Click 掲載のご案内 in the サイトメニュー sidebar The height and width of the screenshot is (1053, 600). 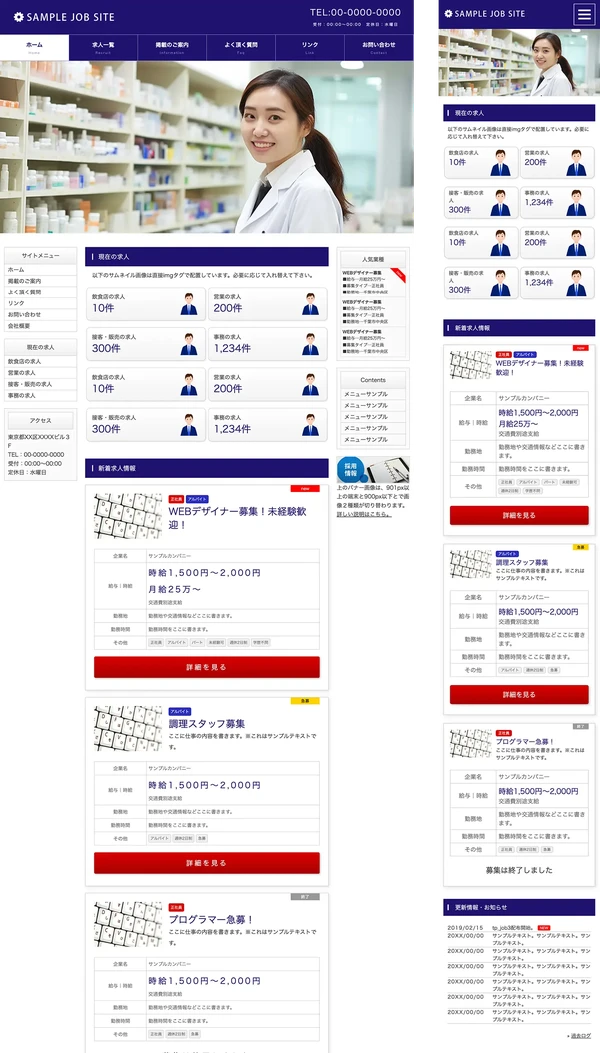click(40, 281)
